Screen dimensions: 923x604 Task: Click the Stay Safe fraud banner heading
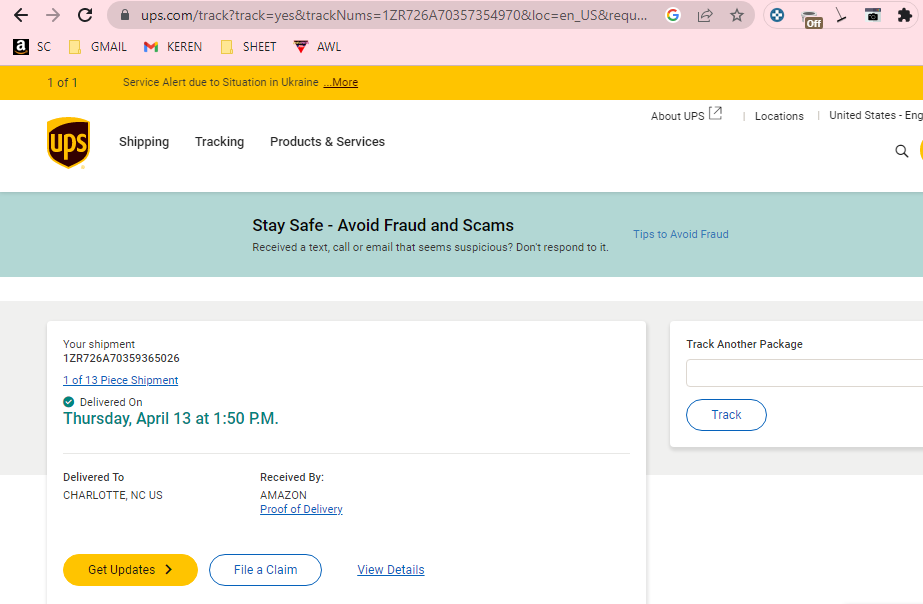[383, 225]
